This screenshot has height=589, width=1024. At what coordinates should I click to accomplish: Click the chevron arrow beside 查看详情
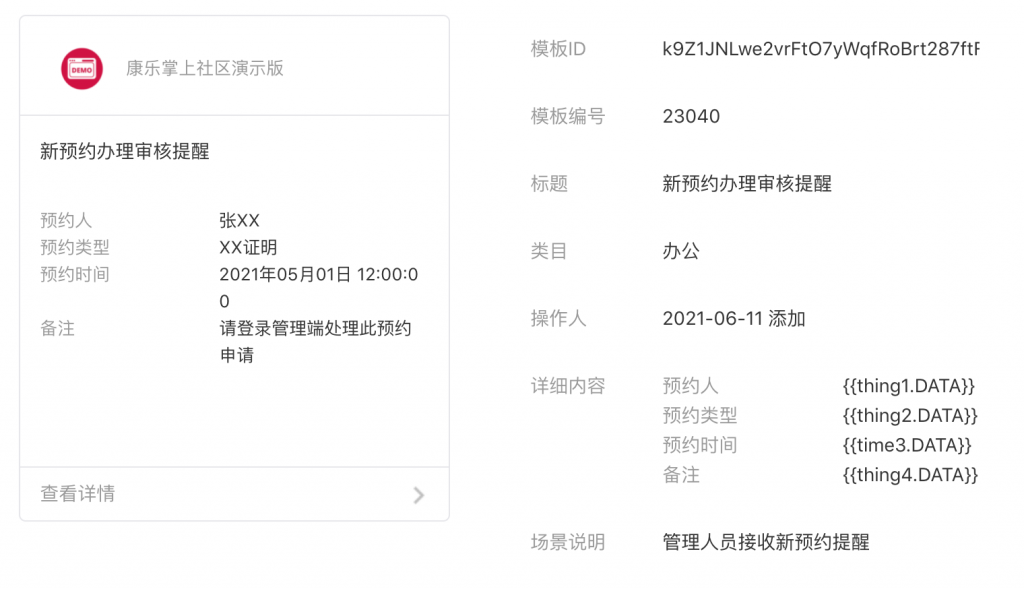(x=419, y=494)
